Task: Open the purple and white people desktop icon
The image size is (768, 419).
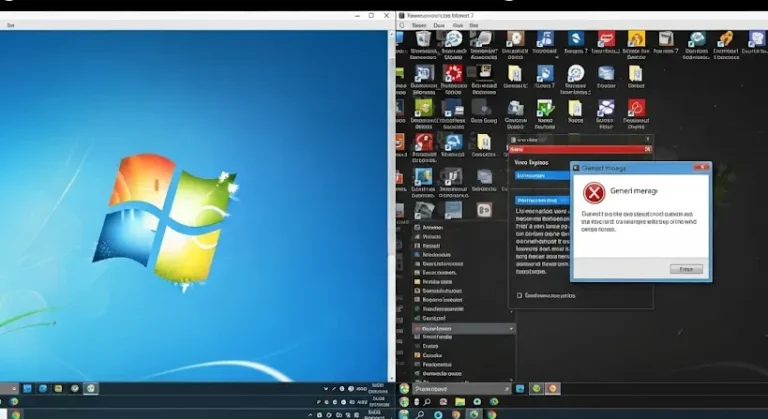Action: click(605, 108)
